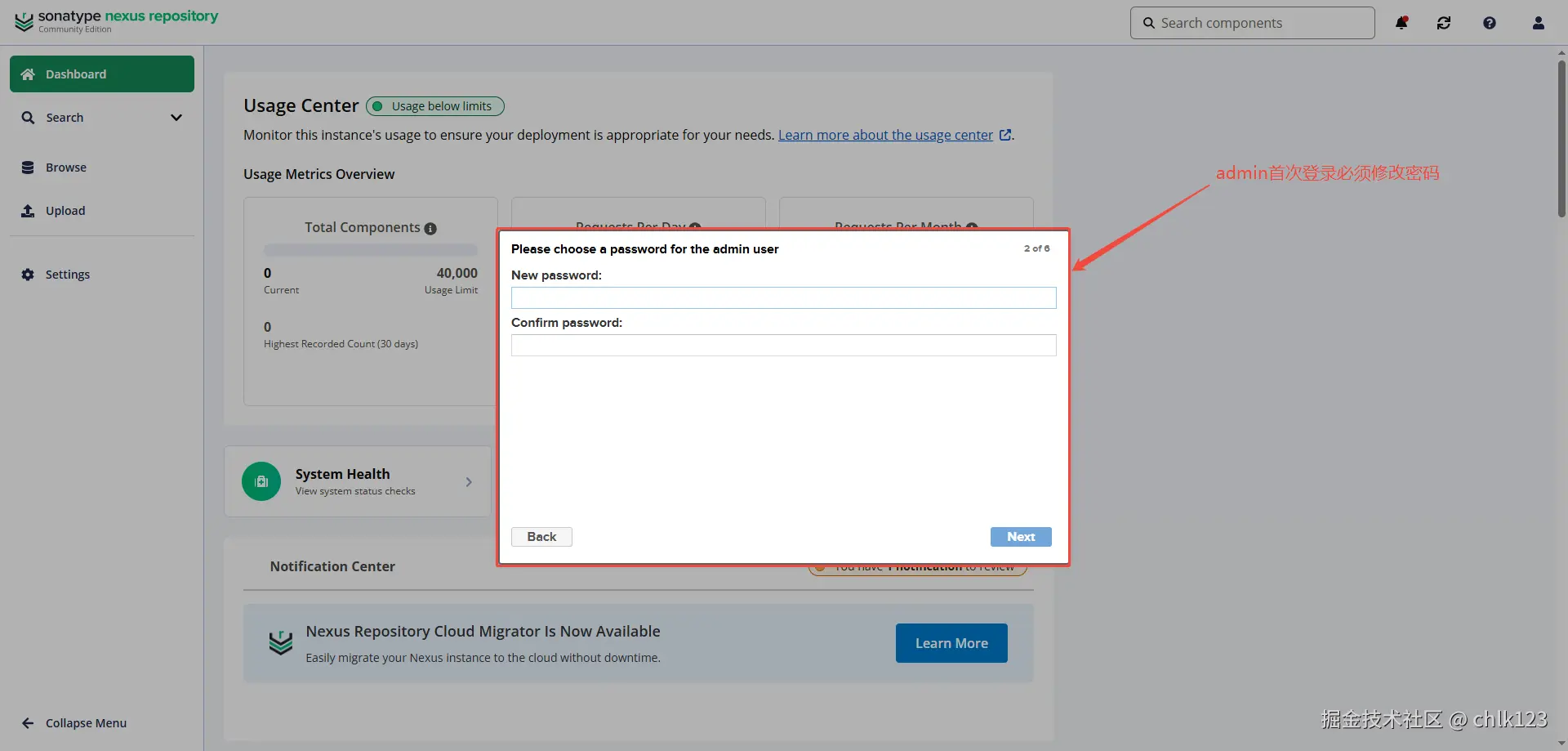This screenshot has height=751, width=1568.
Task: Open the notifications bell icon
Action: tap(1401, 23)
